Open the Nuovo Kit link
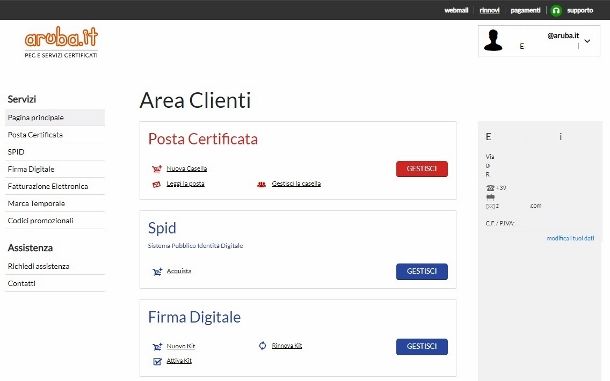 click(x=181, y=346)
